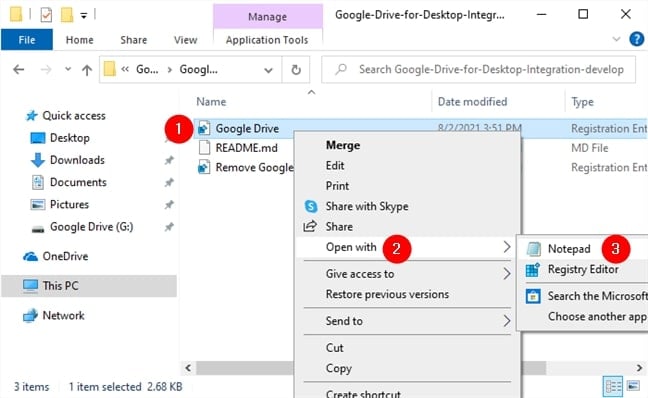
Task: Open the Application Tools tab
Action: pos(267,40)
